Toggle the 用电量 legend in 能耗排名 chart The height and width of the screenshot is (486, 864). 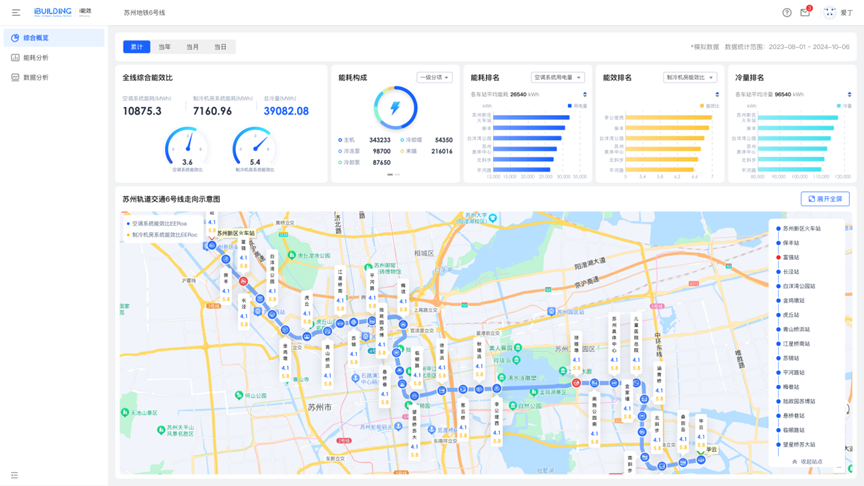(577, 105)
